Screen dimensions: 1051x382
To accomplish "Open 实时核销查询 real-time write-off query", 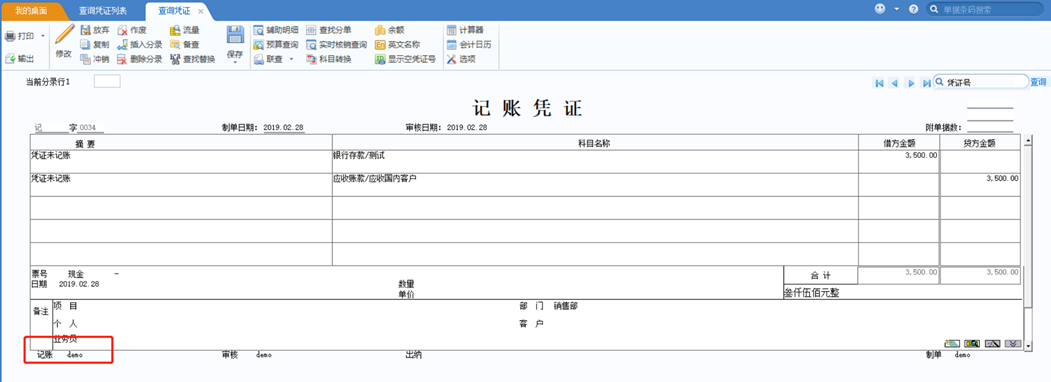I will click(336, 44).
